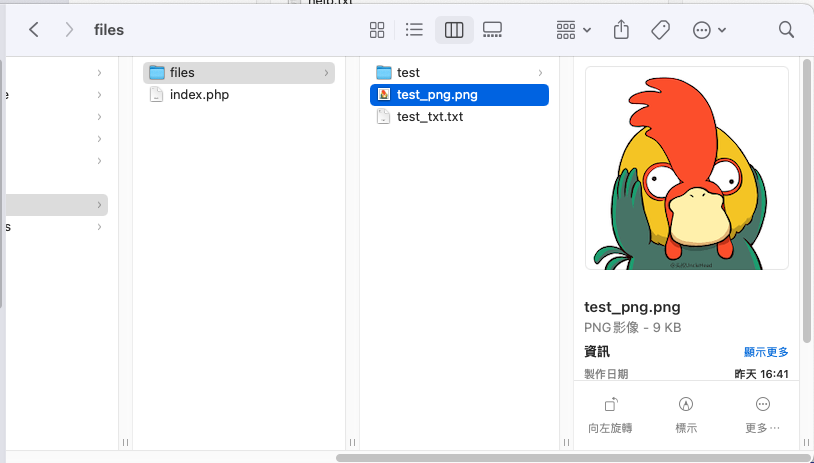
Task: Open the test folder
Action: point(459,73)
